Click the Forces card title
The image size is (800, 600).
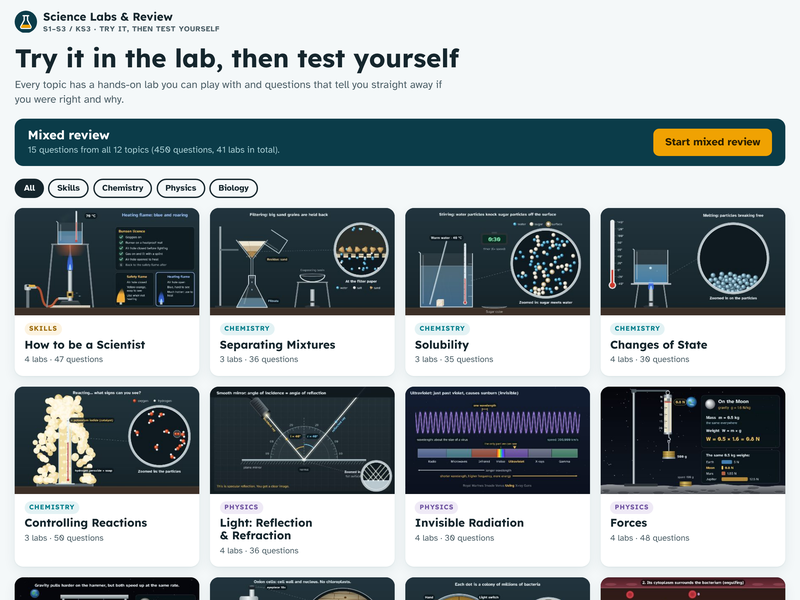[629, 523]
